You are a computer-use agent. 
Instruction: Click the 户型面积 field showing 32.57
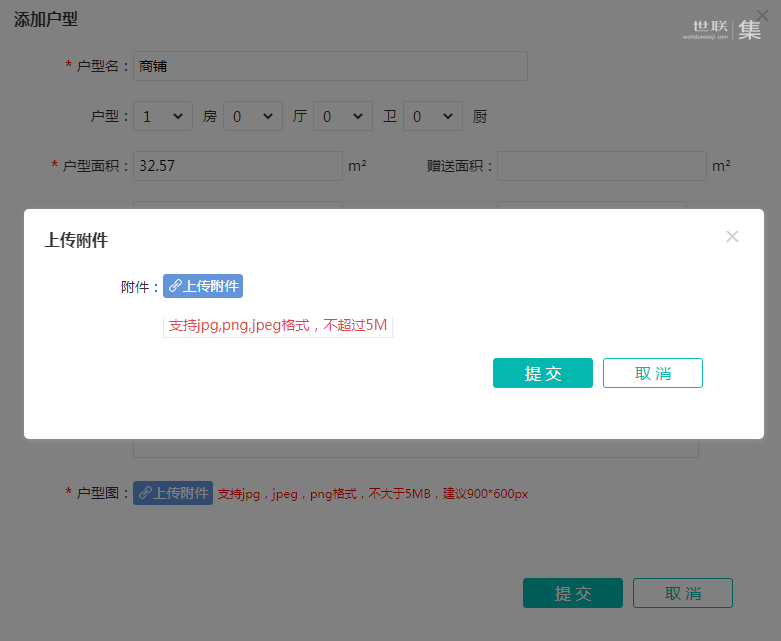[238, 166]
